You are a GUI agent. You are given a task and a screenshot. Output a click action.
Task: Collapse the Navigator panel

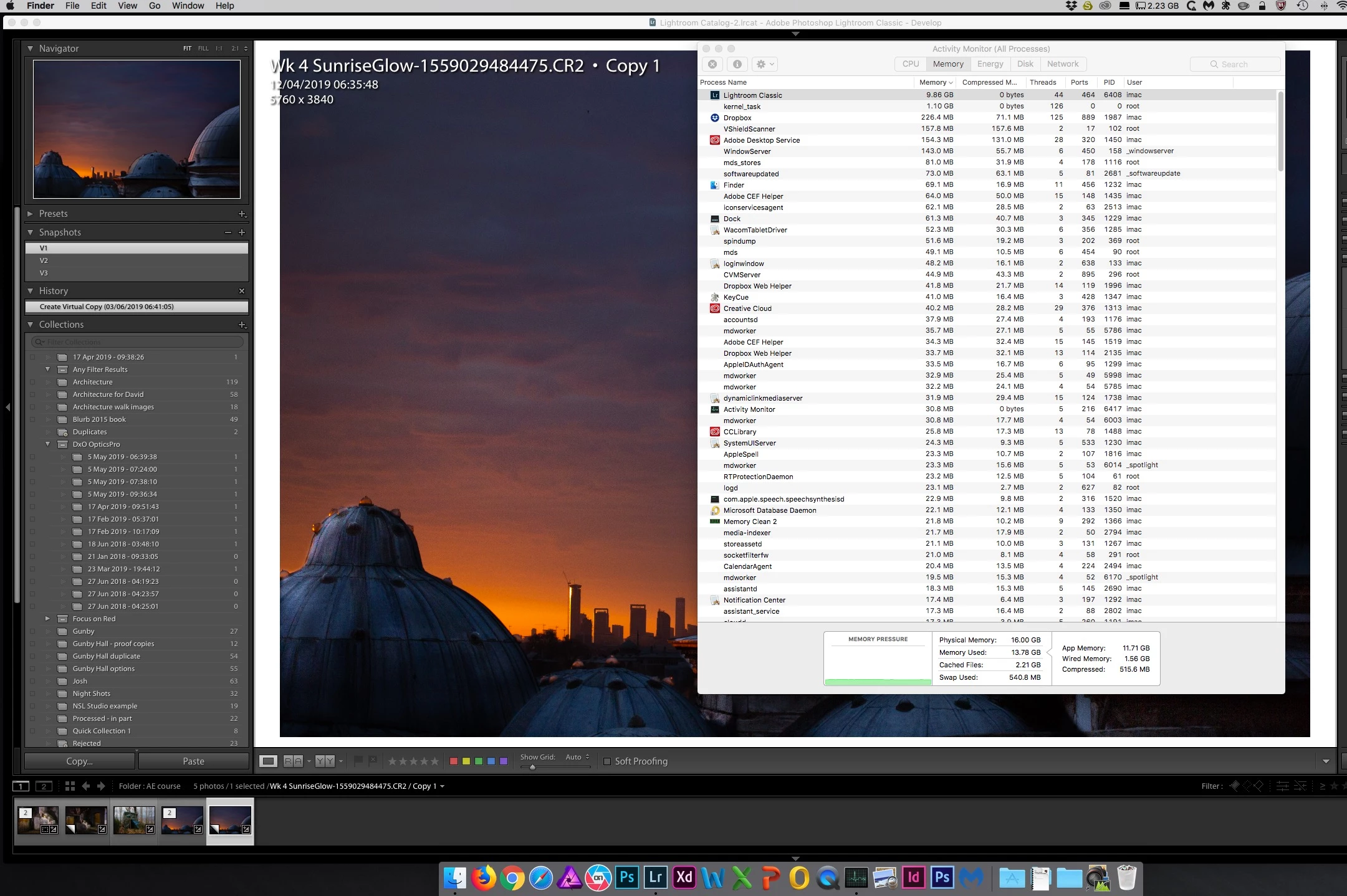point(30,48)
